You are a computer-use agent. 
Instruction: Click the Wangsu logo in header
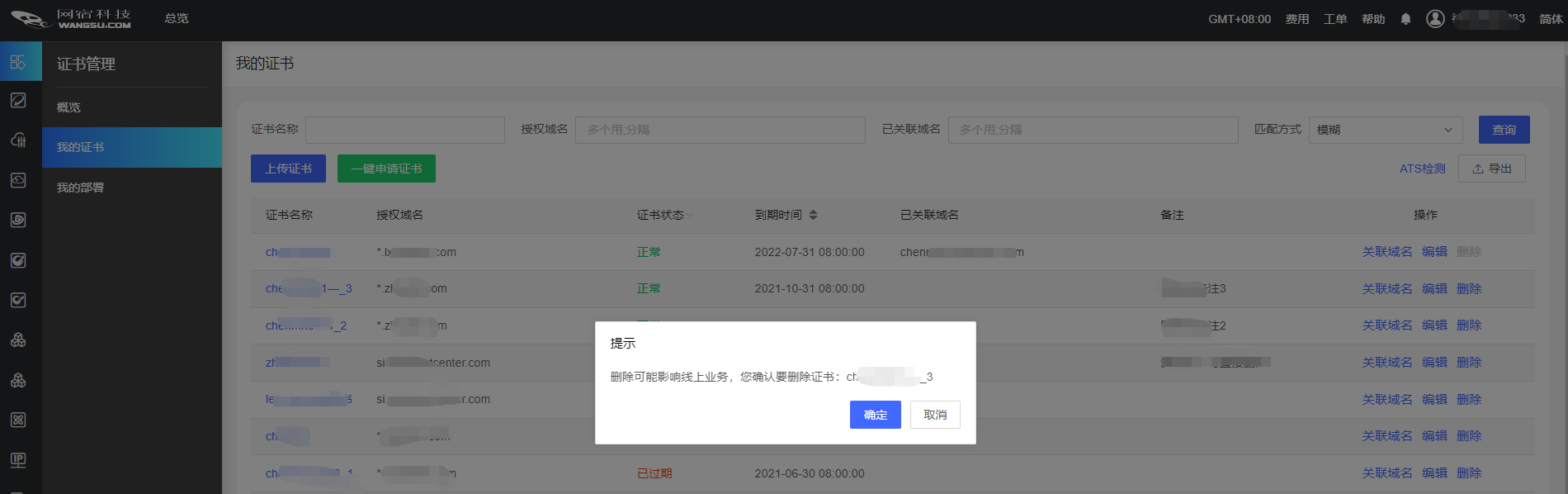pyautogui.click(x=71, y=19)
